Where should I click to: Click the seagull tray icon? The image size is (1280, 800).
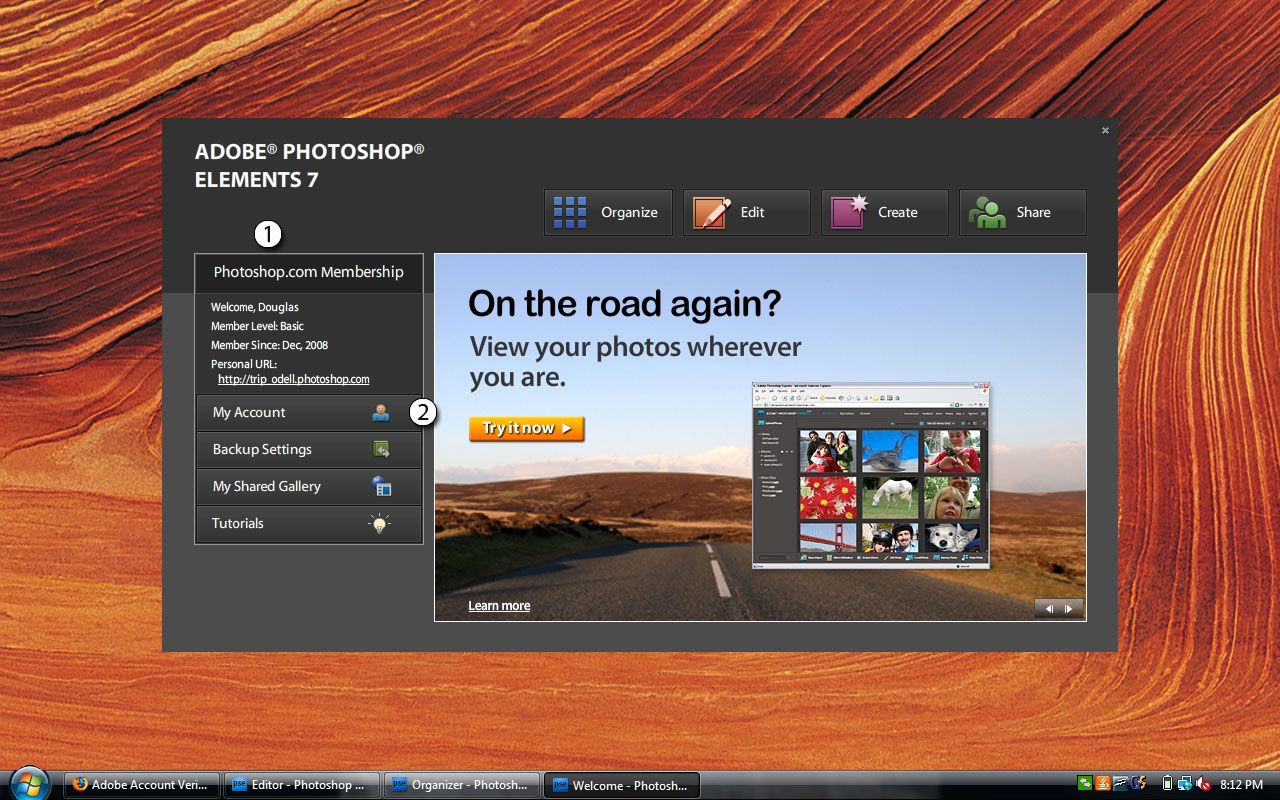[x=1121, y=784]
